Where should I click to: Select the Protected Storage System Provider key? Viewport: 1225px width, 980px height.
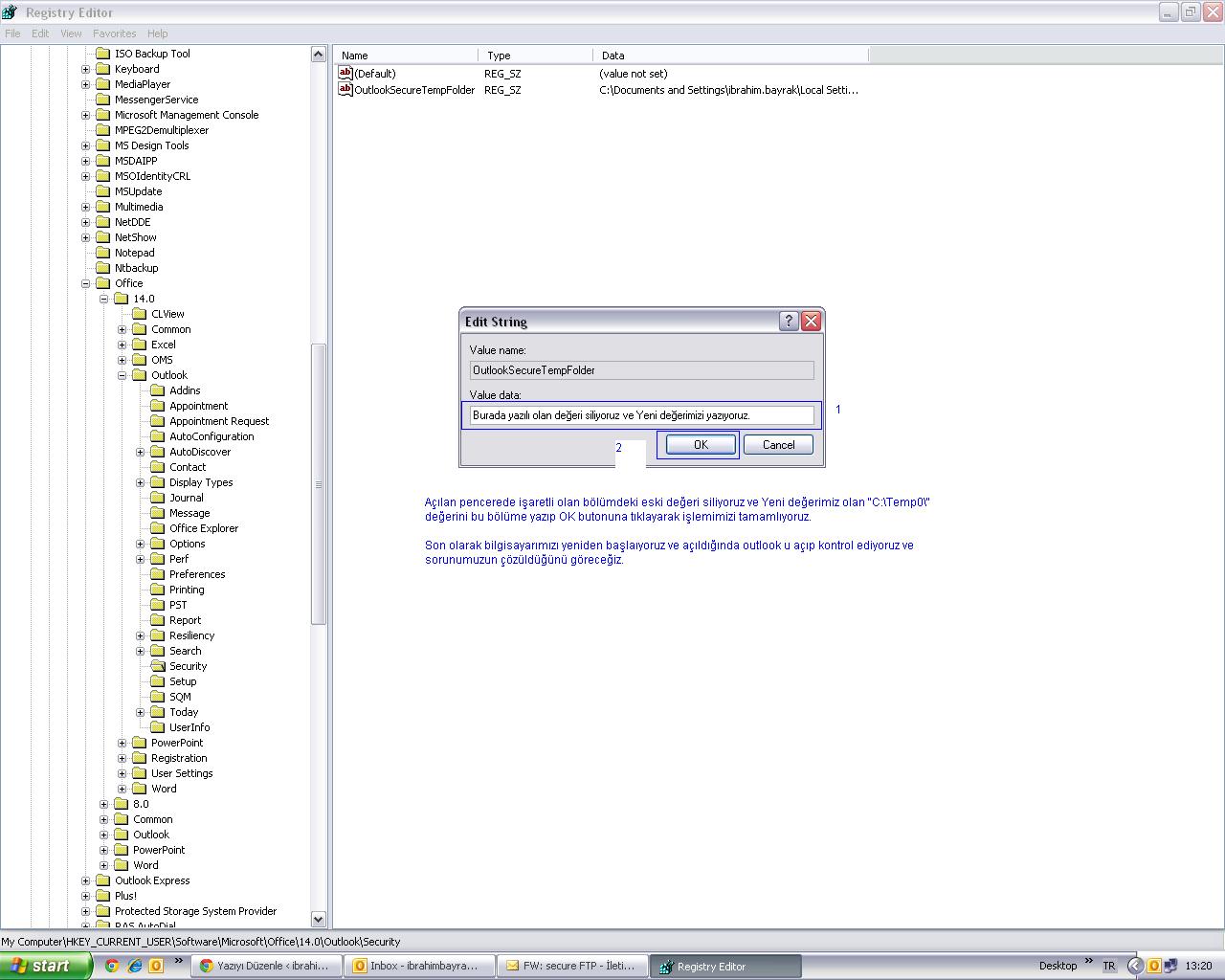point(195,911)
